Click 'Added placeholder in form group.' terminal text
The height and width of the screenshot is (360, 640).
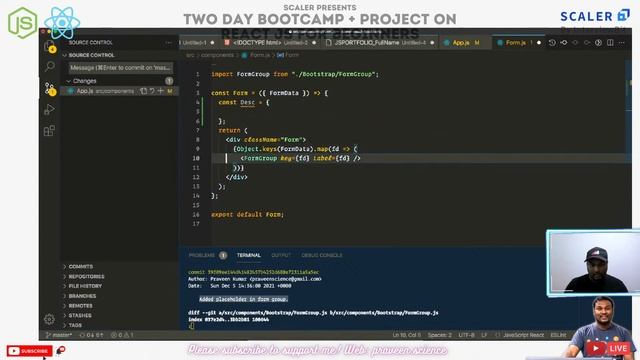click(x=243, y=299)
